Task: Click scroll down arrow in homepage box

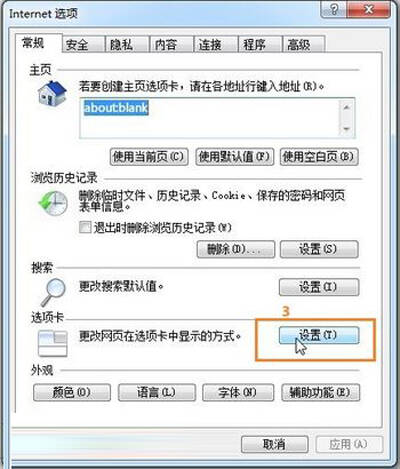Action: pos(346,129)
